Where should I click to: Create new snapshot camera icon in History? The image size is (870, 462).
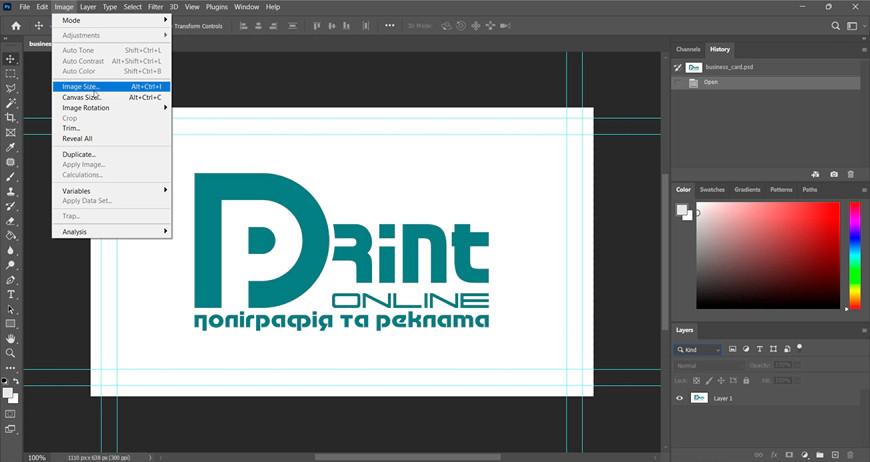pos(834,174)
